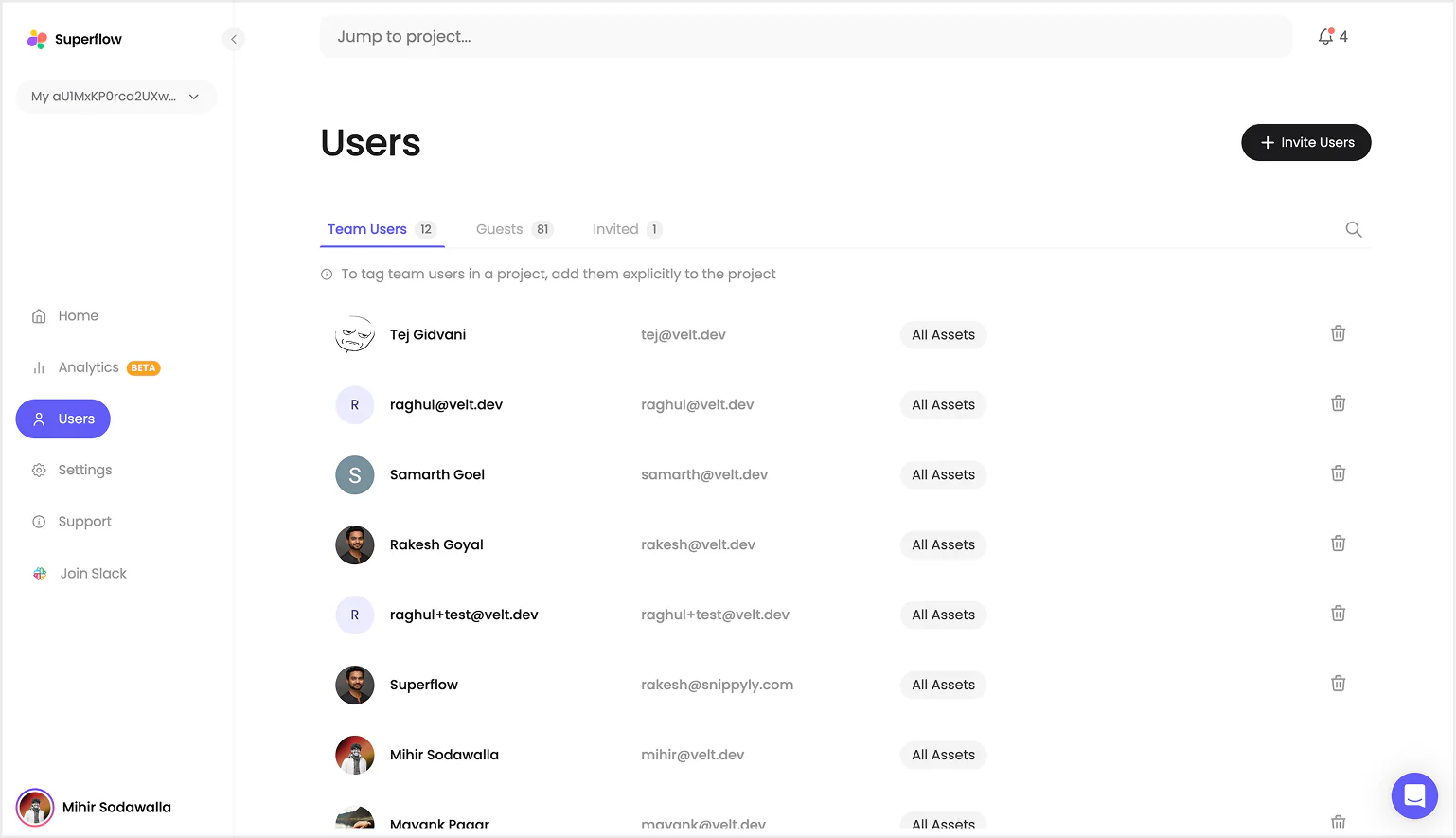Select the Users sidebar button
The image size is (1456, 838).
click(63, 419)
